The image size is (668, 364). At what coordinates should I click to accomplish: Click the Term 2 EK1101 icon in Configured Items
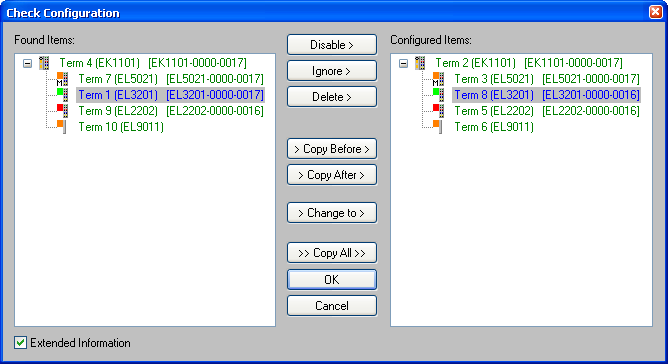tap(420, 63)
